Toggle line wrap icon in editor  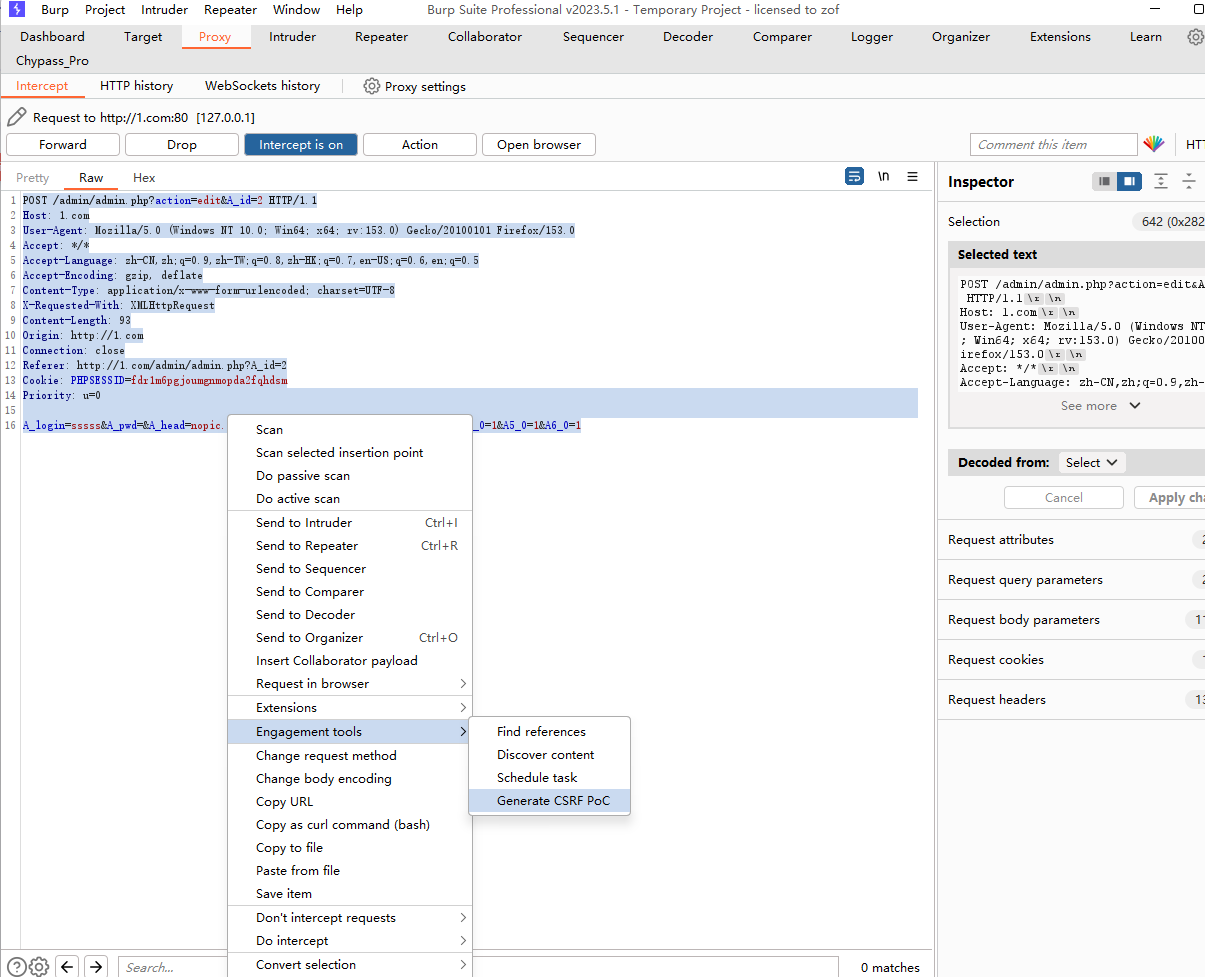click(x=854, y=176)
